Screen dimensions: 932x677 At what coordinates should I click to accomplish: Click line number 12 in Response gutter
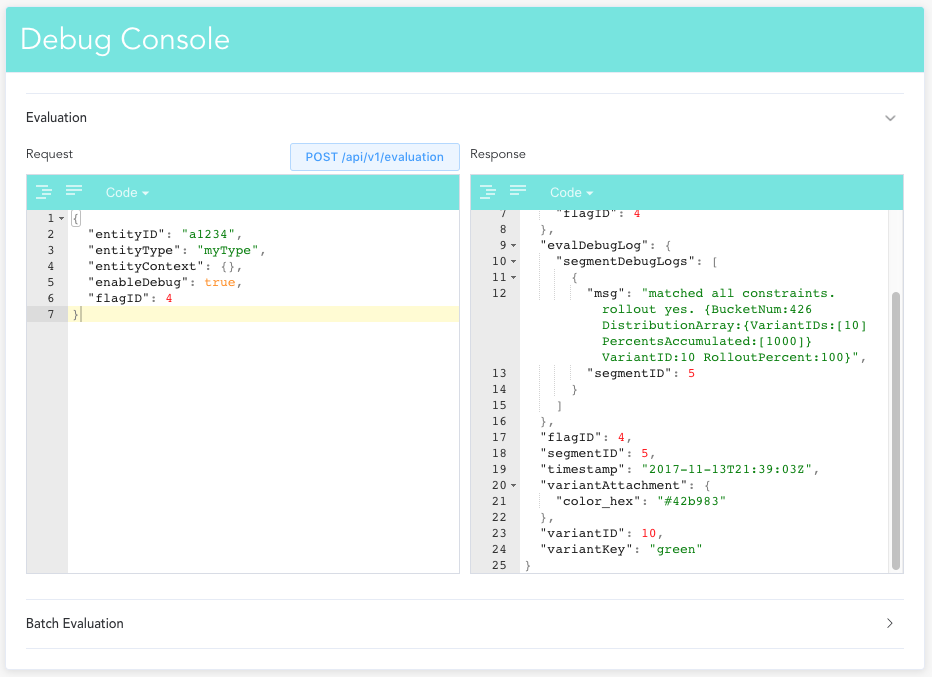click(499, 294)
